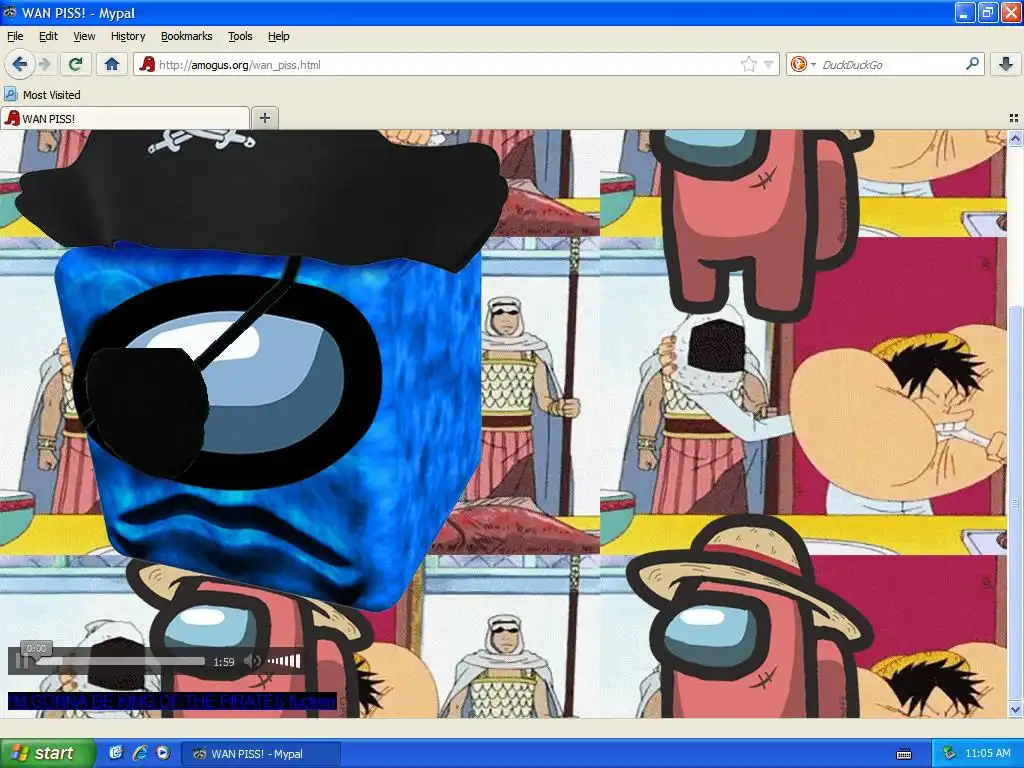The width and height of the screenshot is (1024, 768).
Task: Click the Show Desktop quick launch icon
Action: tap(116, 753)
